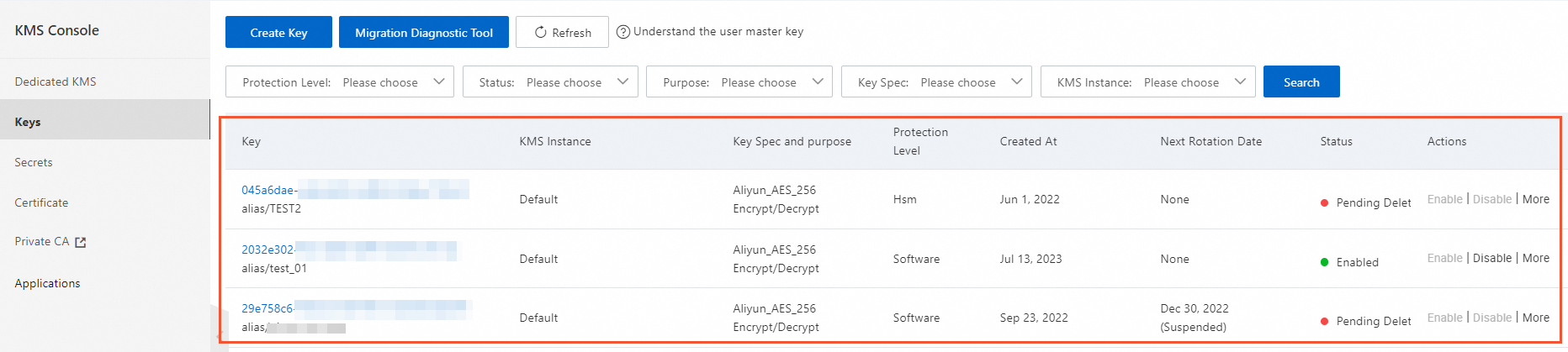Open key ID starting with 045a6dae
The width and height of the screenshot is (1568, 352).
268,190
